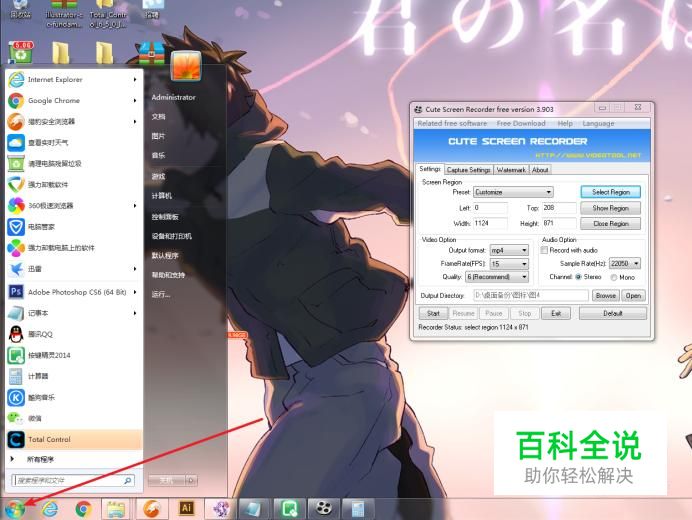Click the Browse button for output directory
Screen dimensions: 692x520
tap(606, 296)
